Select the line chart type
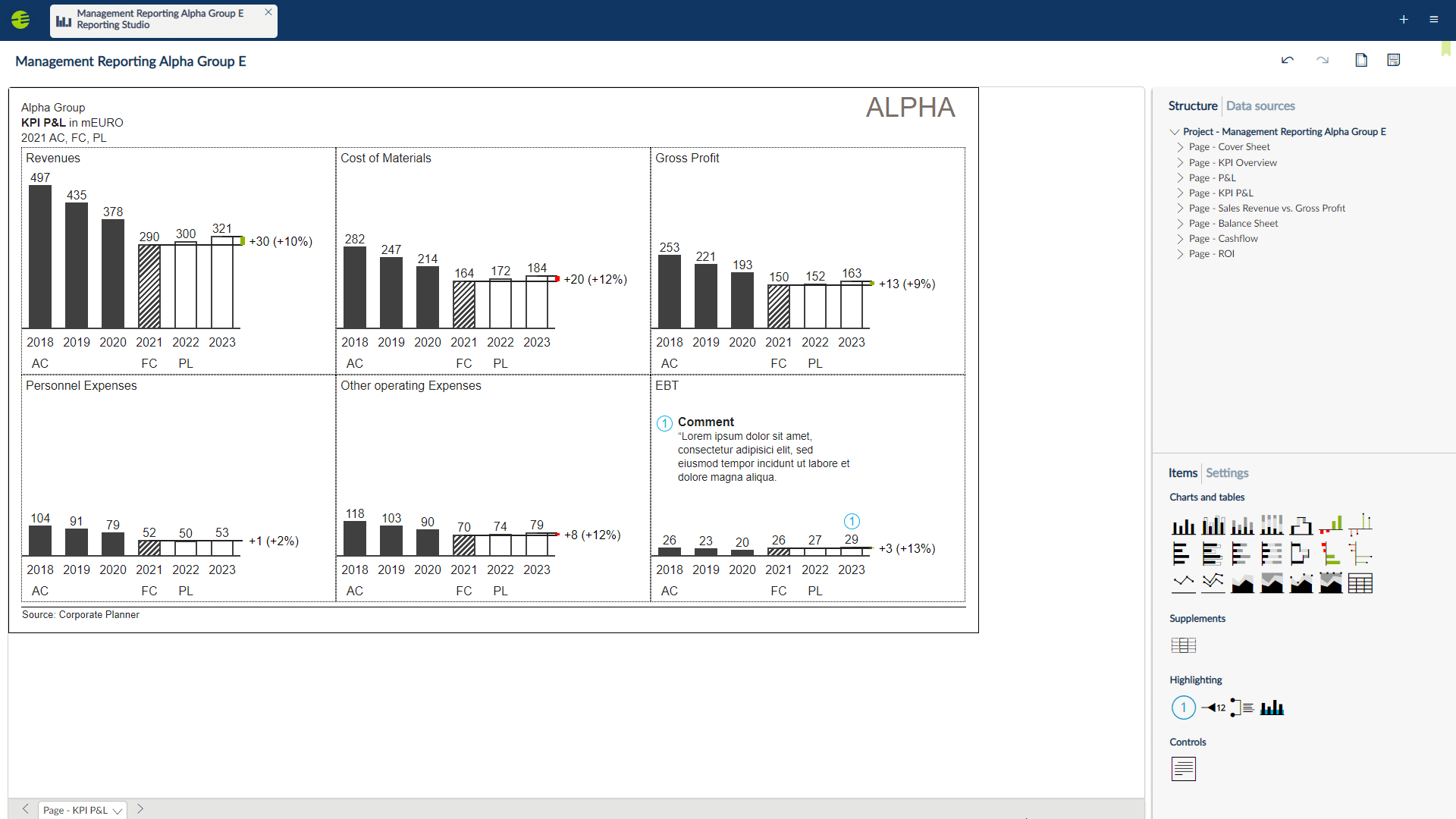 click(x=1183, y=582)
